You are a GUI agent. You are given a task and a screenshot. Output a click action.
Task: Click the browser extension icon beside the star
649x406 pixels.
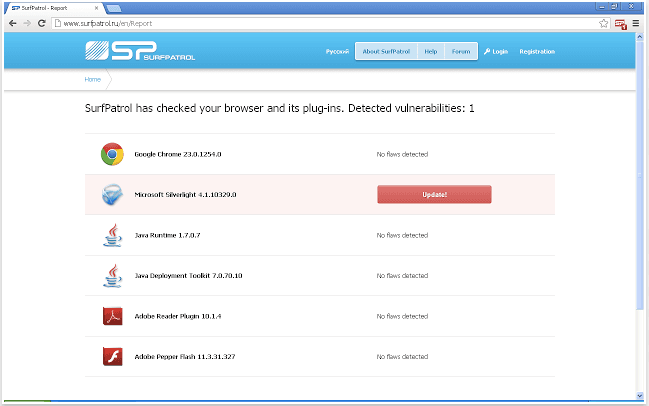pyautogui.click(x=621, y=22)
